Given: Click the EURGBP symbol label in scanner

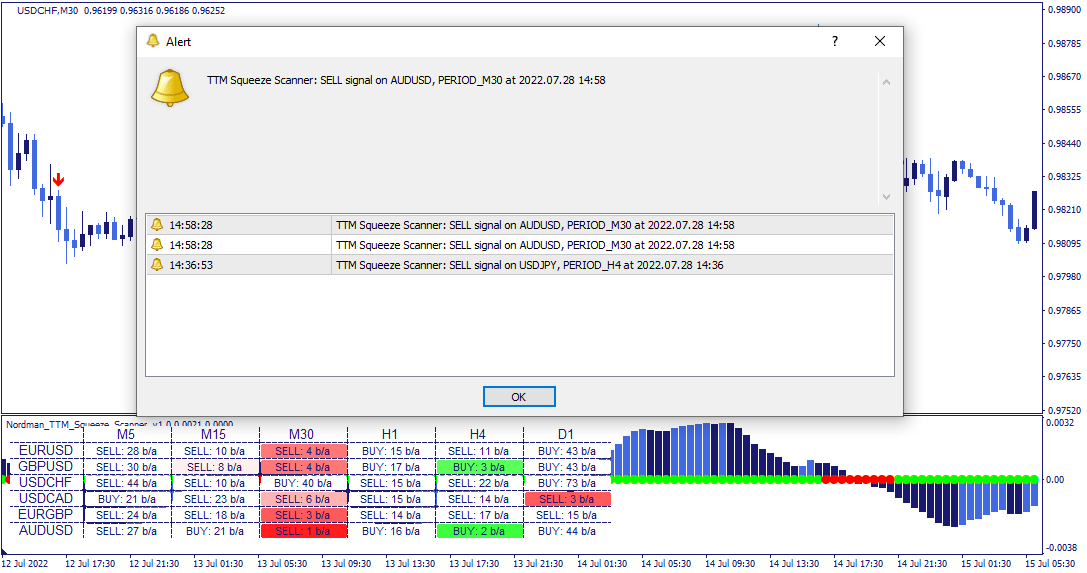Looking at the screenshot, I should (x=45, y=514).
